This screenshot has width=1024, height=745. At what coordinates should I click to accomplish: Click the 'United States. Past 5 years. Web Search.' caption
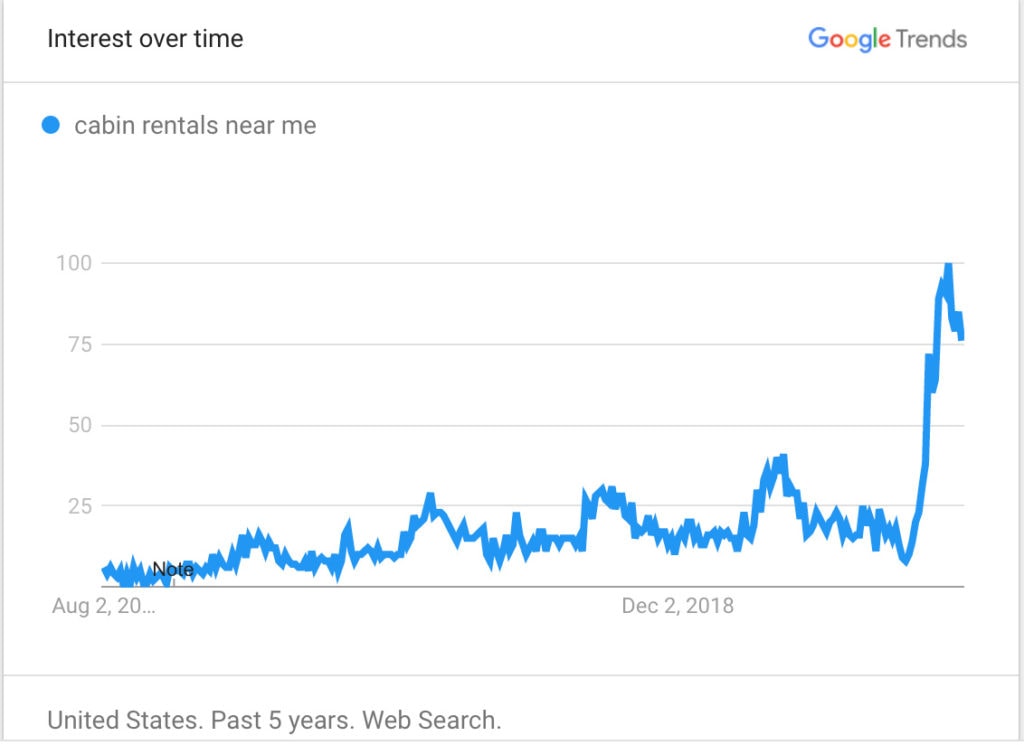pyautogui.click(x=274, y=720)
